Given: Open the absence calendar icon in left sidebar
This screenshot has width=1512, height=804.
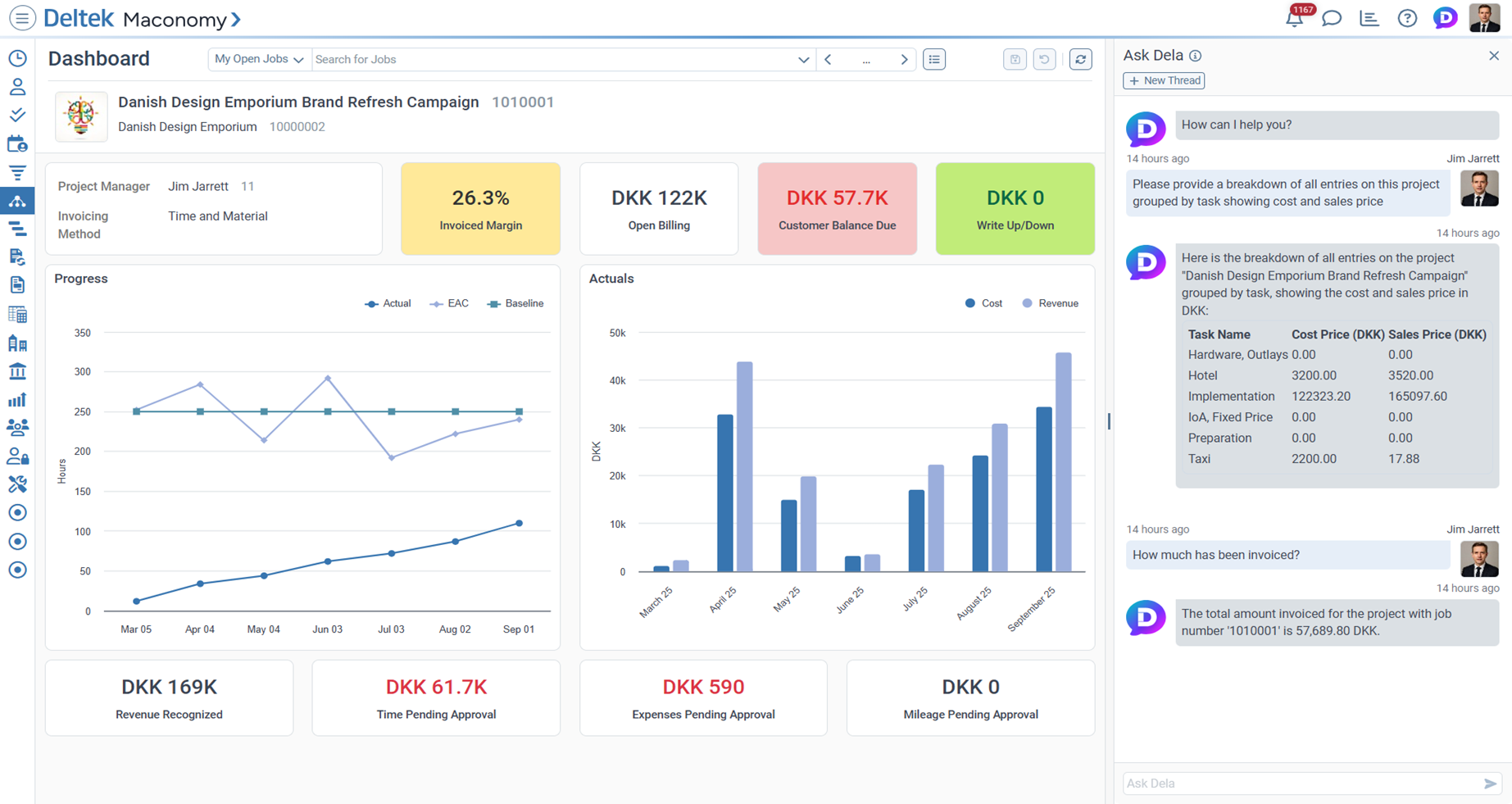Looking at the screenshot, I should 17,143.
